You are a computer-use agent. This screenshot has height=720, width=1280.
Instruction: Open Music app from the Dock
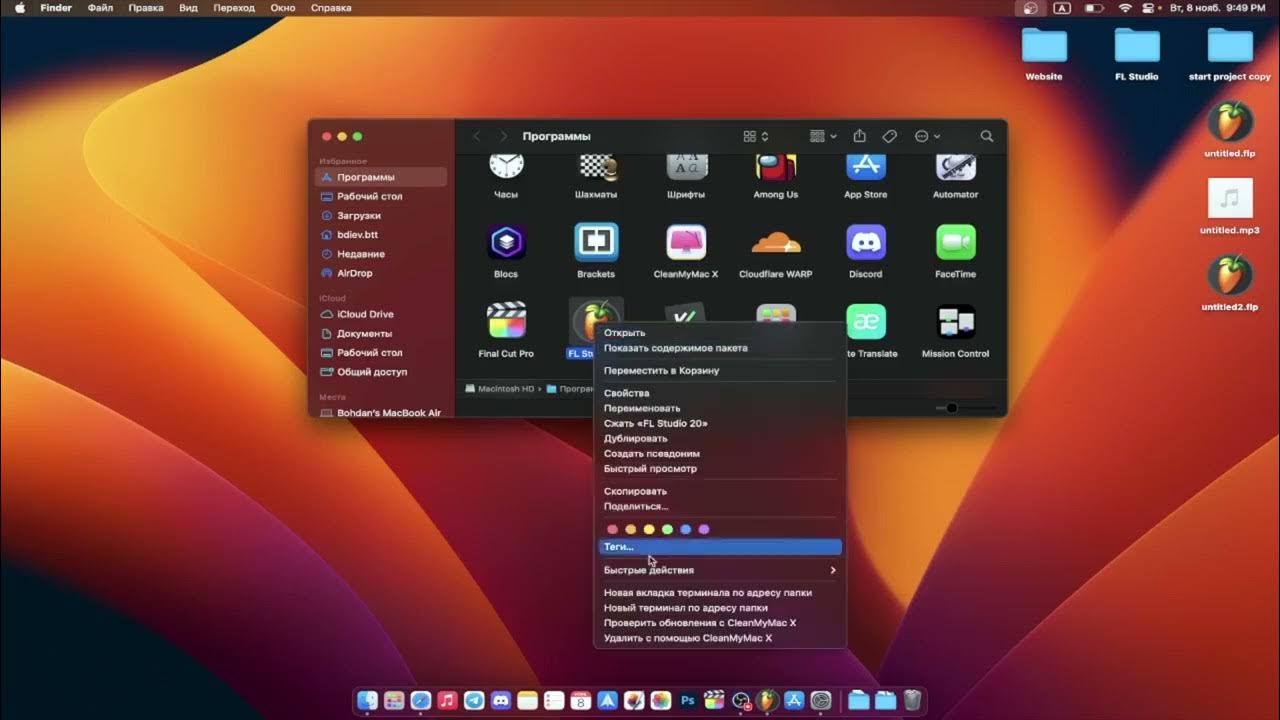pyautogui.click(x=448, y=701)
